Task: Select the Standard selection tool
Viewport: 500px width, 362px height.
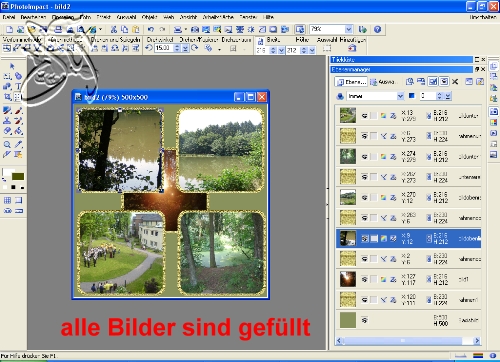Action: click(7, 76)
